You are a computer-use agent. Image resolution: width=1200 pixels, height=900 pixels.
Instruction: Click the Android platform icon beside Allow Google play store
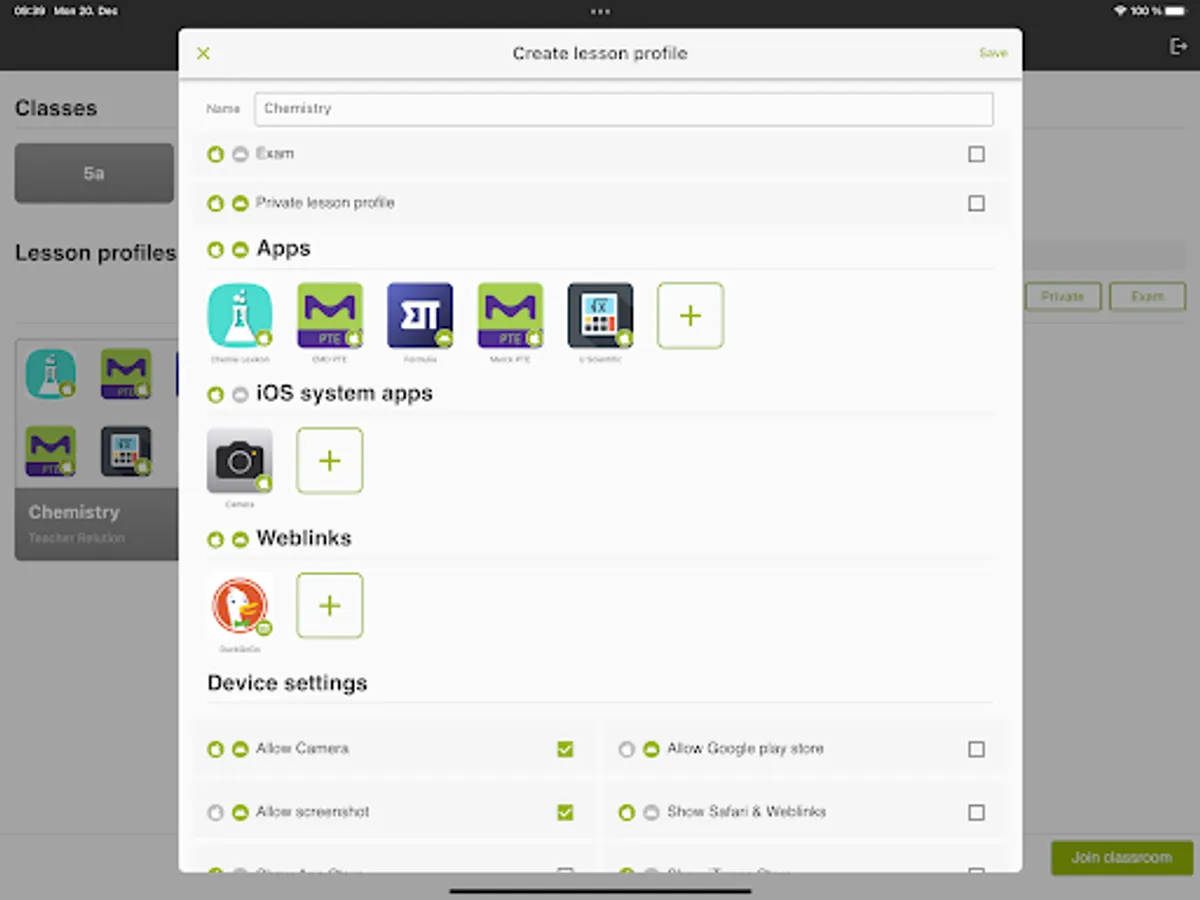[x=651, y=749]
